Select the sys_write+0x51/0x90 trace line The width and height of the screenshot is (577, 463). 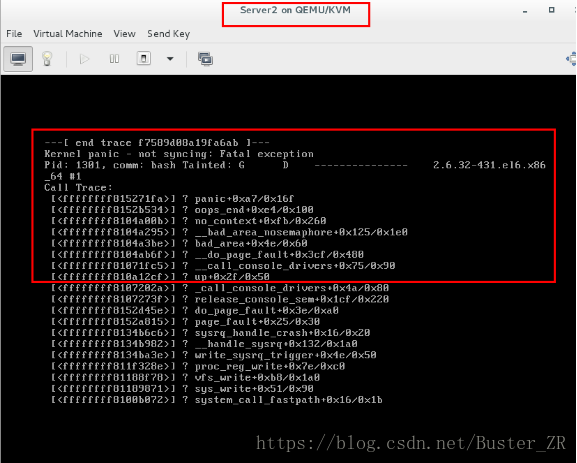click(182, 389)
